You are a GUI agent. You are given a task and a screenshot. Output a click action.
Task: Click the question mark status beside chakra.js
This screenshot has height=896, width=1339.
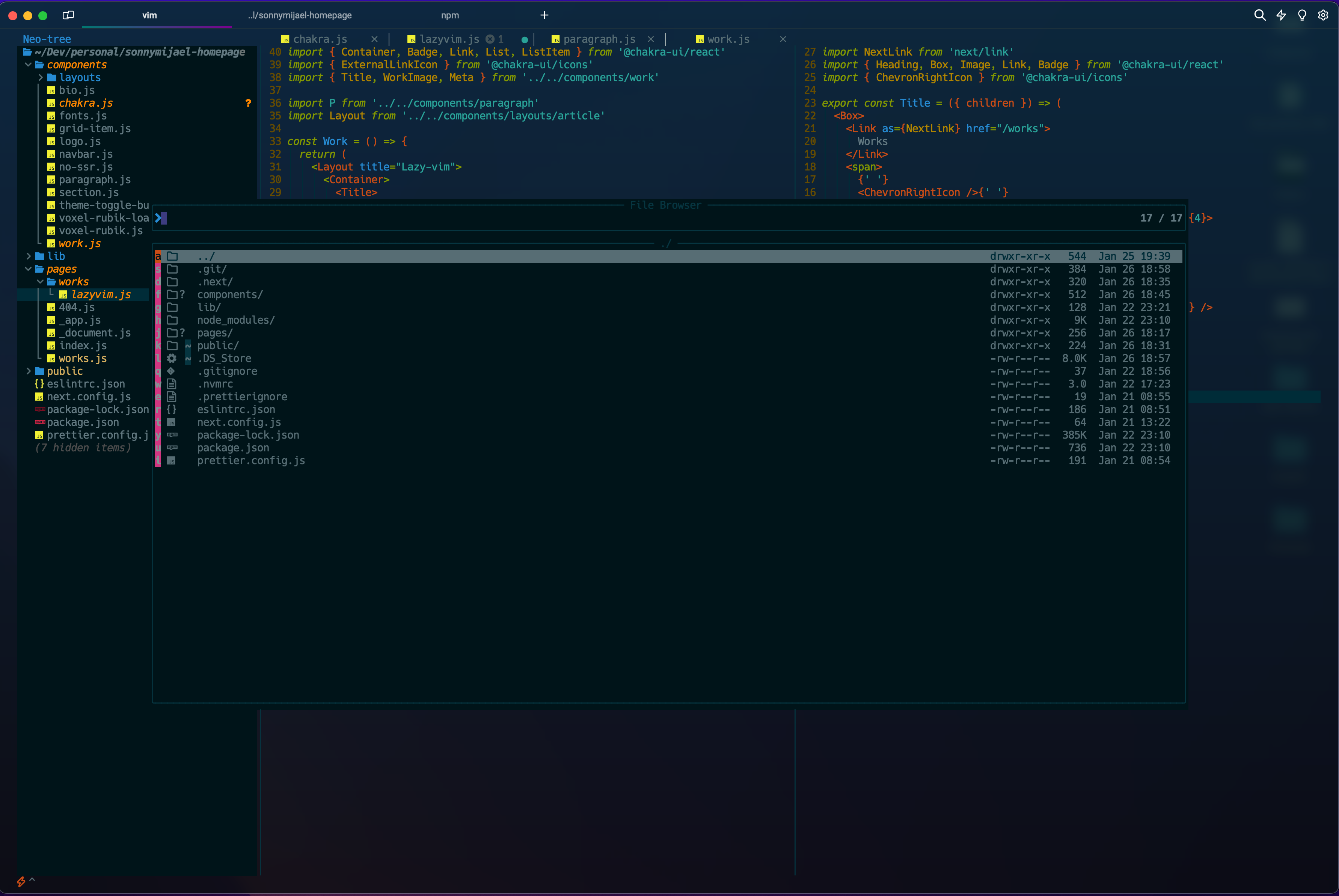click(248, 103)
